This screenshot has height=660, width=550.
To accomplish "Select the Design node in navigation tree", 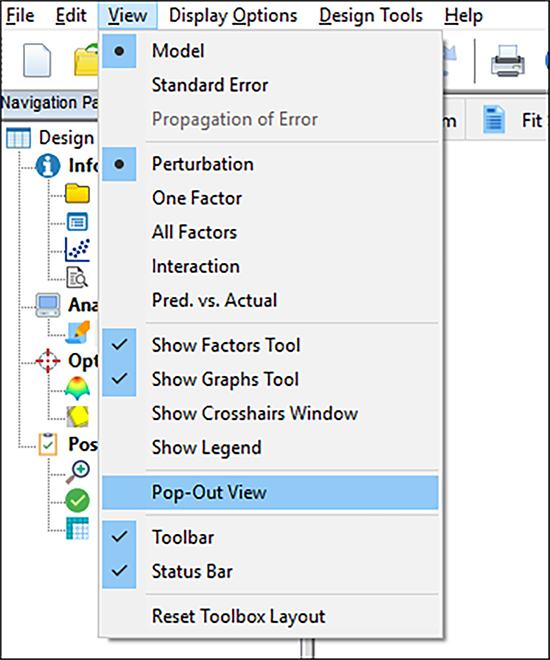I will coord(66,138).
